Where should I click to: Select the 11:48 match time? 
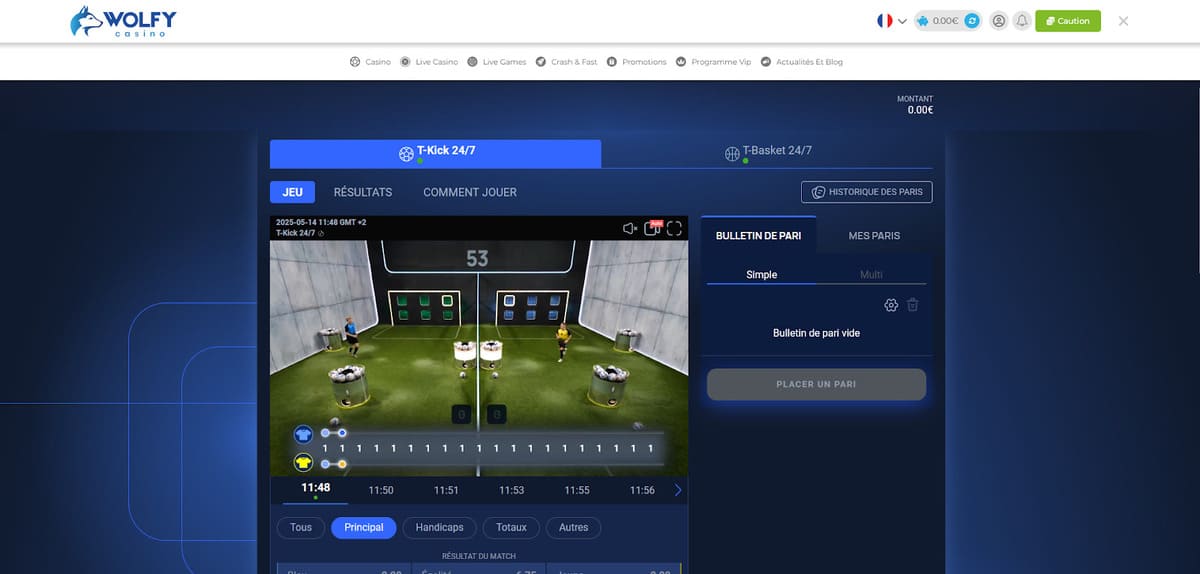click(315, 489)
